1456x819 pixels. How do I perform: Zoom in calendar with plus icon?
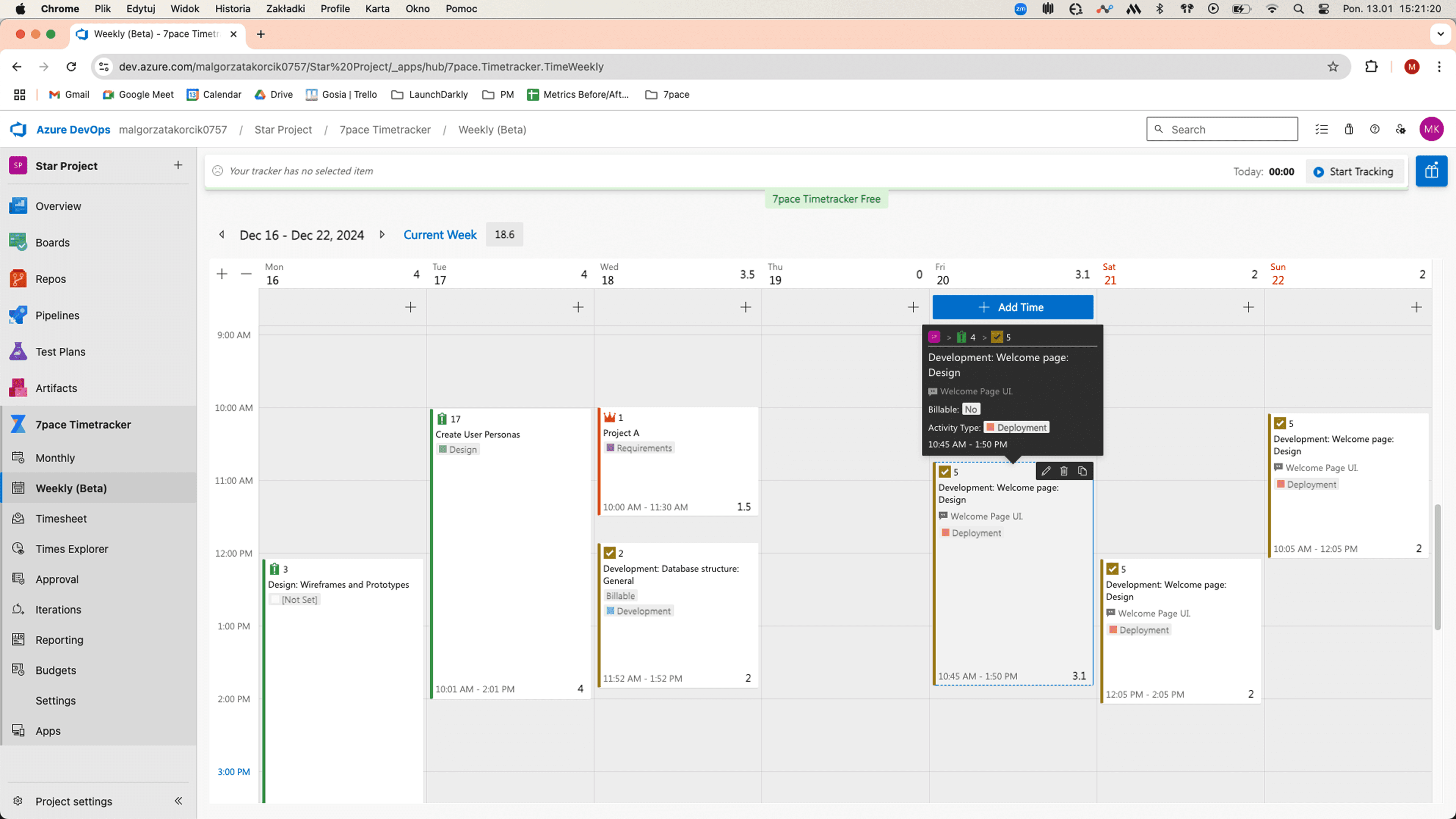coord(222,274)
